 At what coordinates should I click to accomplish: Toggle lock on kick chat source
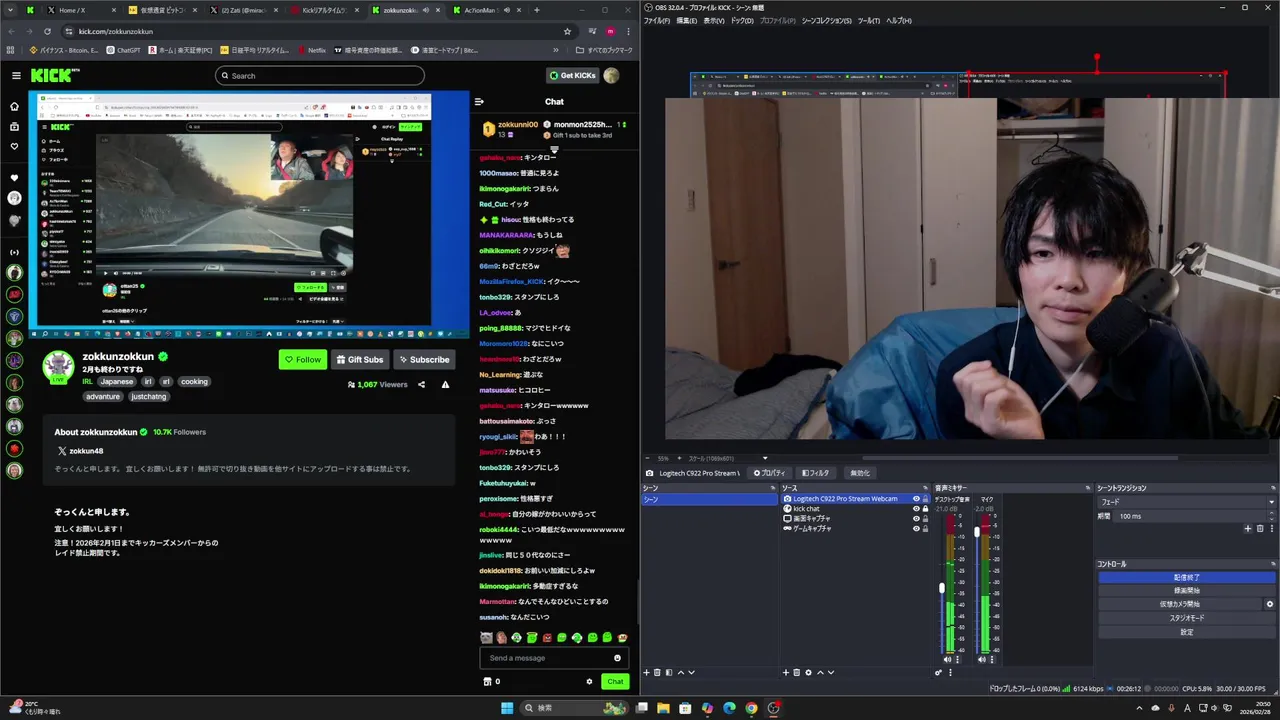tap(925, 509)
